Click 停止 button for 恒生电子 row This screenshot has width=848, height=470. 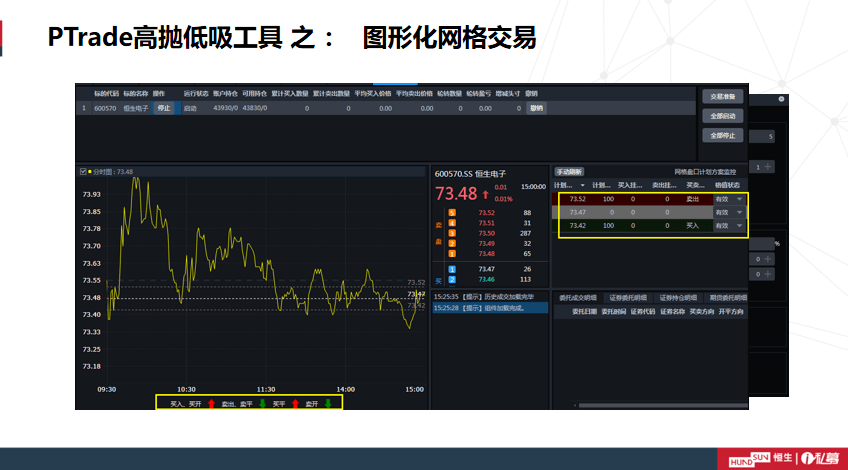163,107
